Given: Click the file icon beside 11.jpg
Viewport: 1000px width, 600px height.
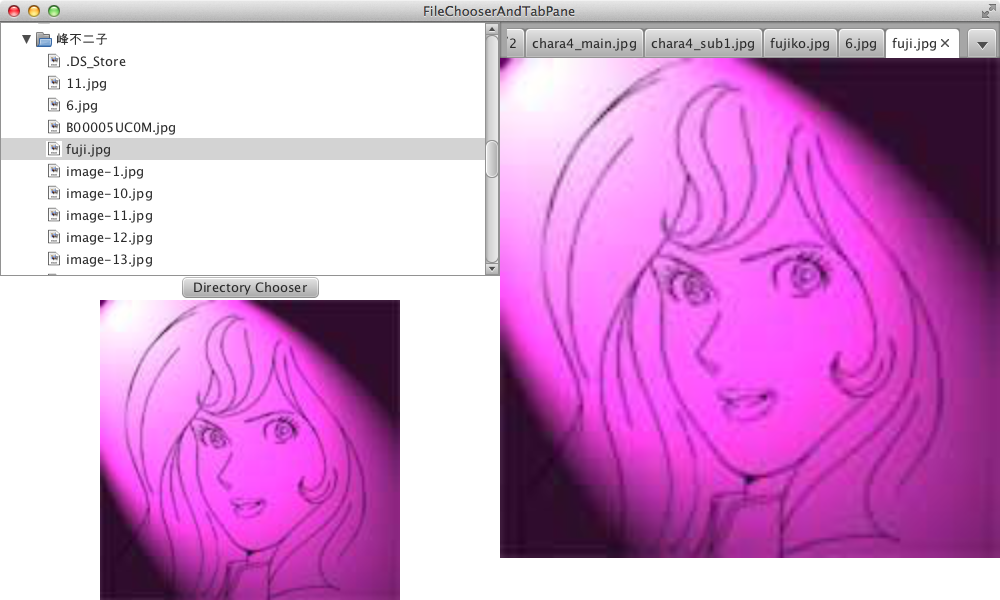Looking at the screenshot, I should click(54, 83).
